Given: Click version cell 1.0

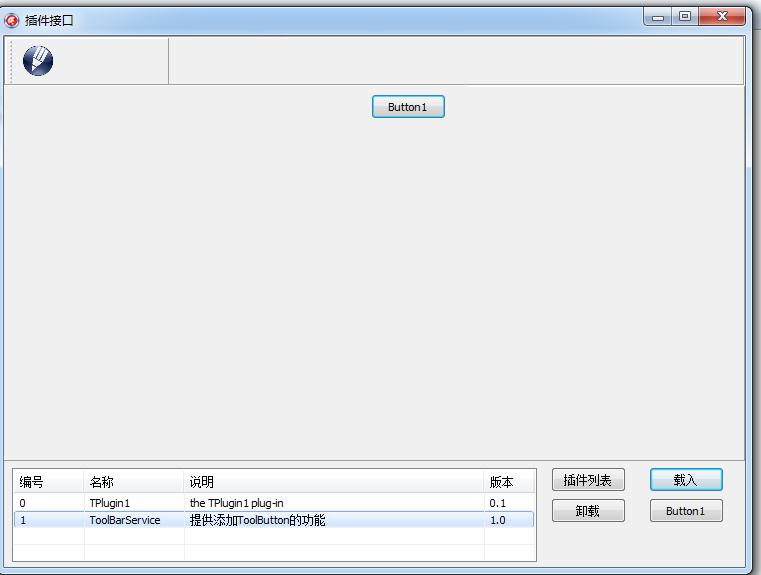Looking at the screenshot, I should pos(497,520).
